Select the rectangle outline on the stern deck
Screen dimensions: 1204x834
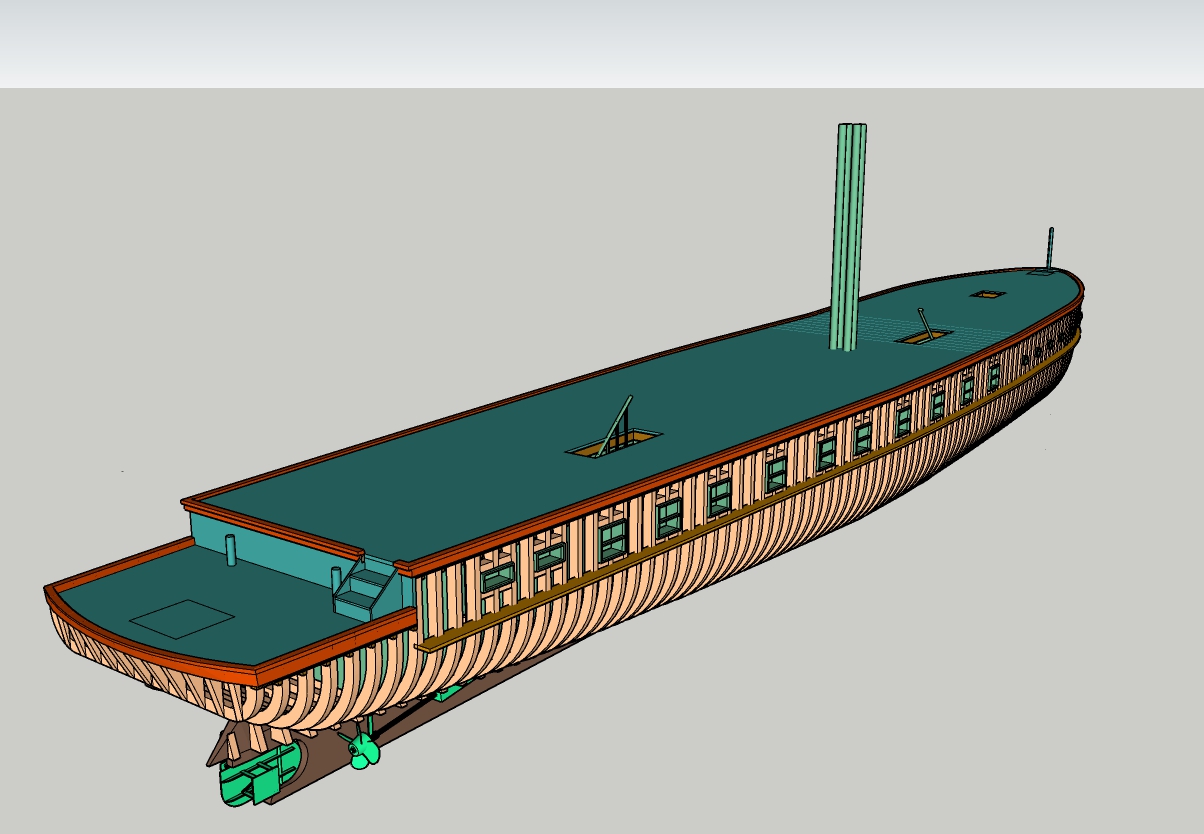coord(182,618)
